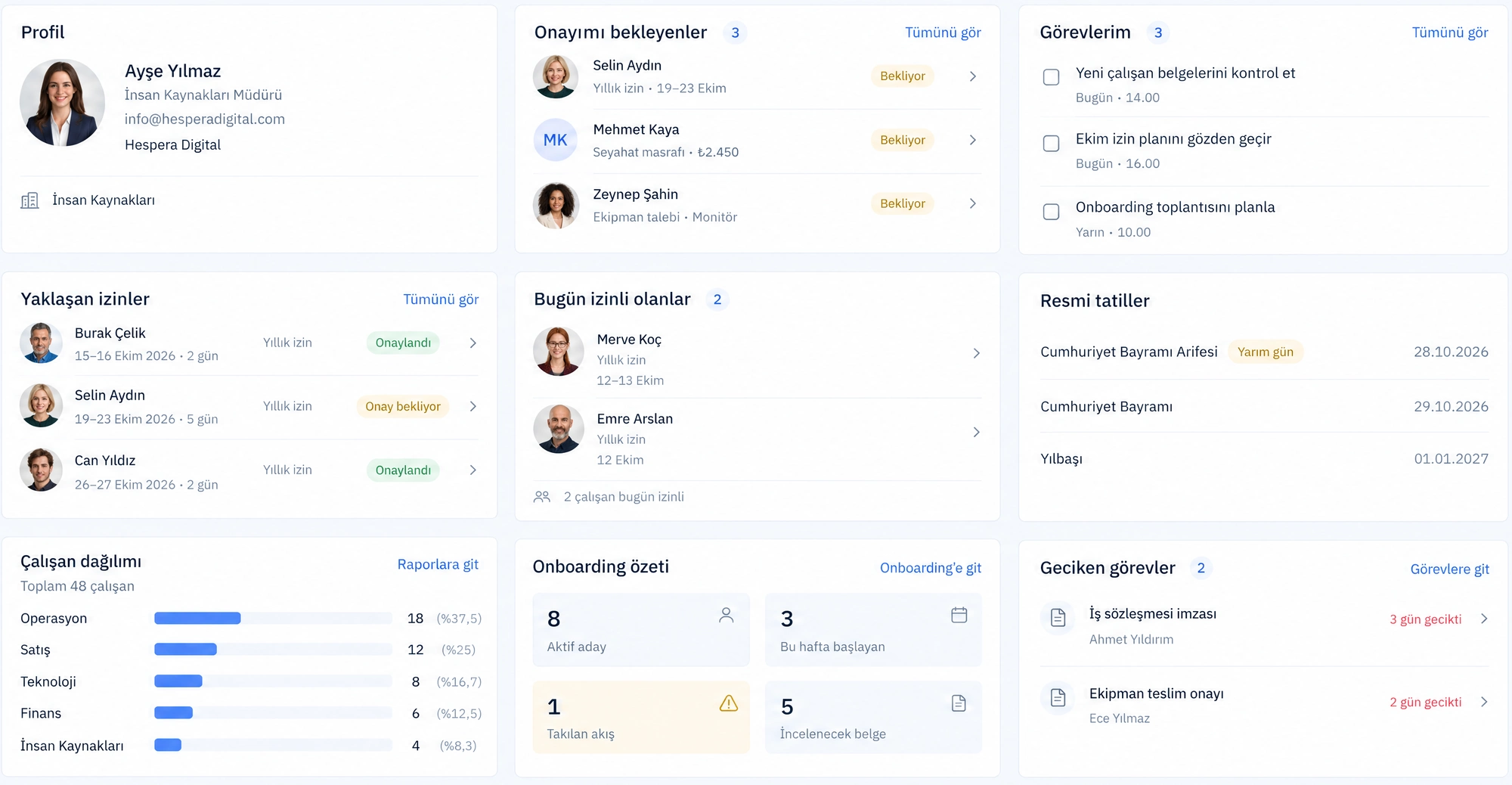Click Tümünü gör in Onayımı bekleyenler
Viewport: 1512px width, 785px height.
[943, 33]
